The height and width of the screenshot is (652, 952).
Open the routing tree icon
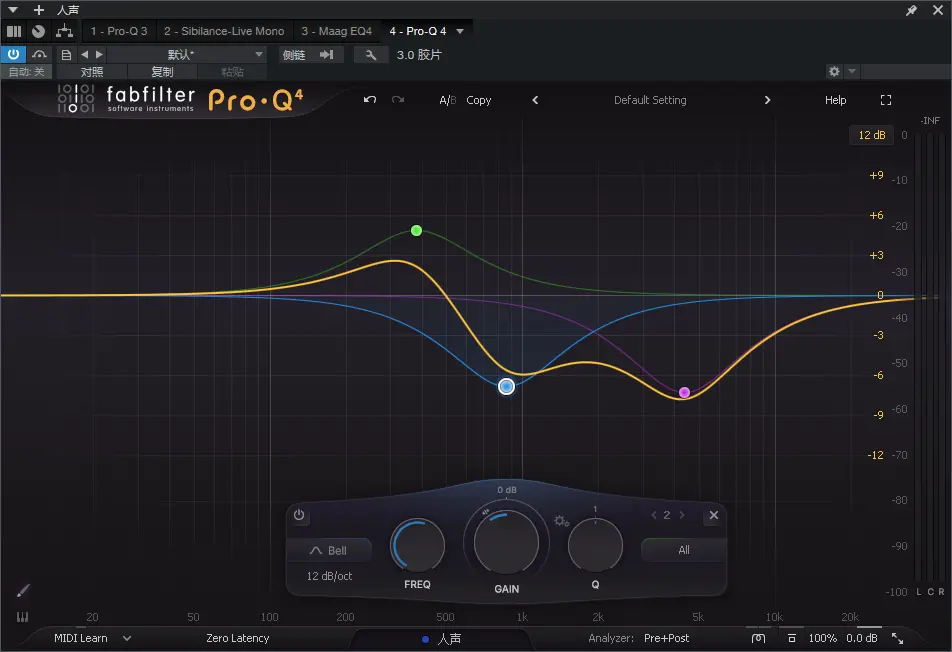(x=64, y=31)
